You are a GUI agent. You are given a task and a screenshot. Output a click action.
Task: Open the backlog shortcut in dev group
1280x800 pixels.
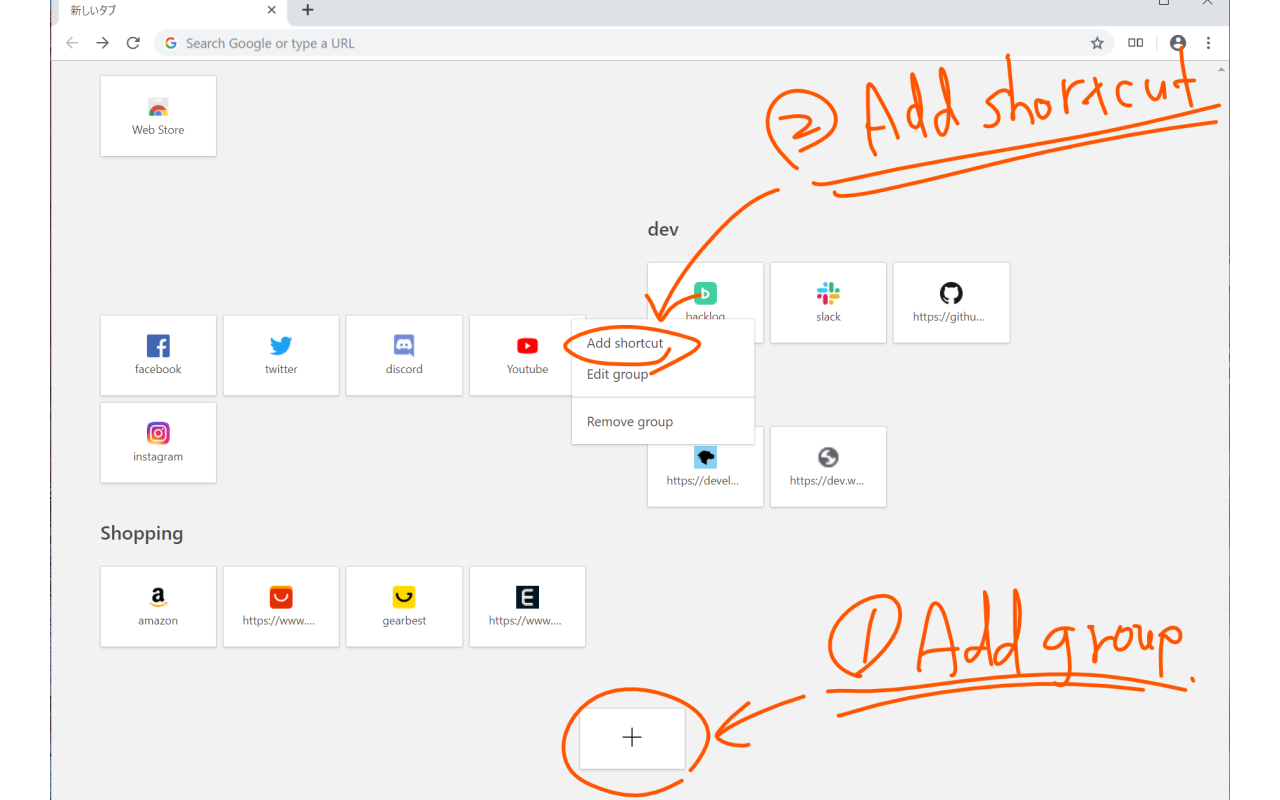coord(705,292)
